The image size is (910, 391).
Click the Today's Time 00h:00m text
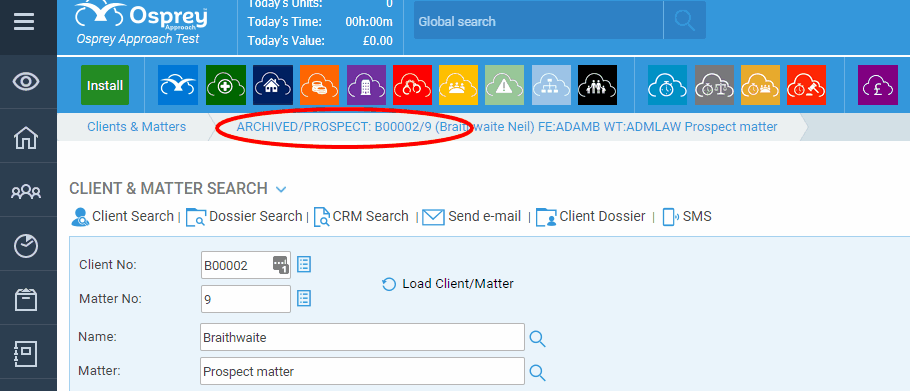click(x=320, y=22)
